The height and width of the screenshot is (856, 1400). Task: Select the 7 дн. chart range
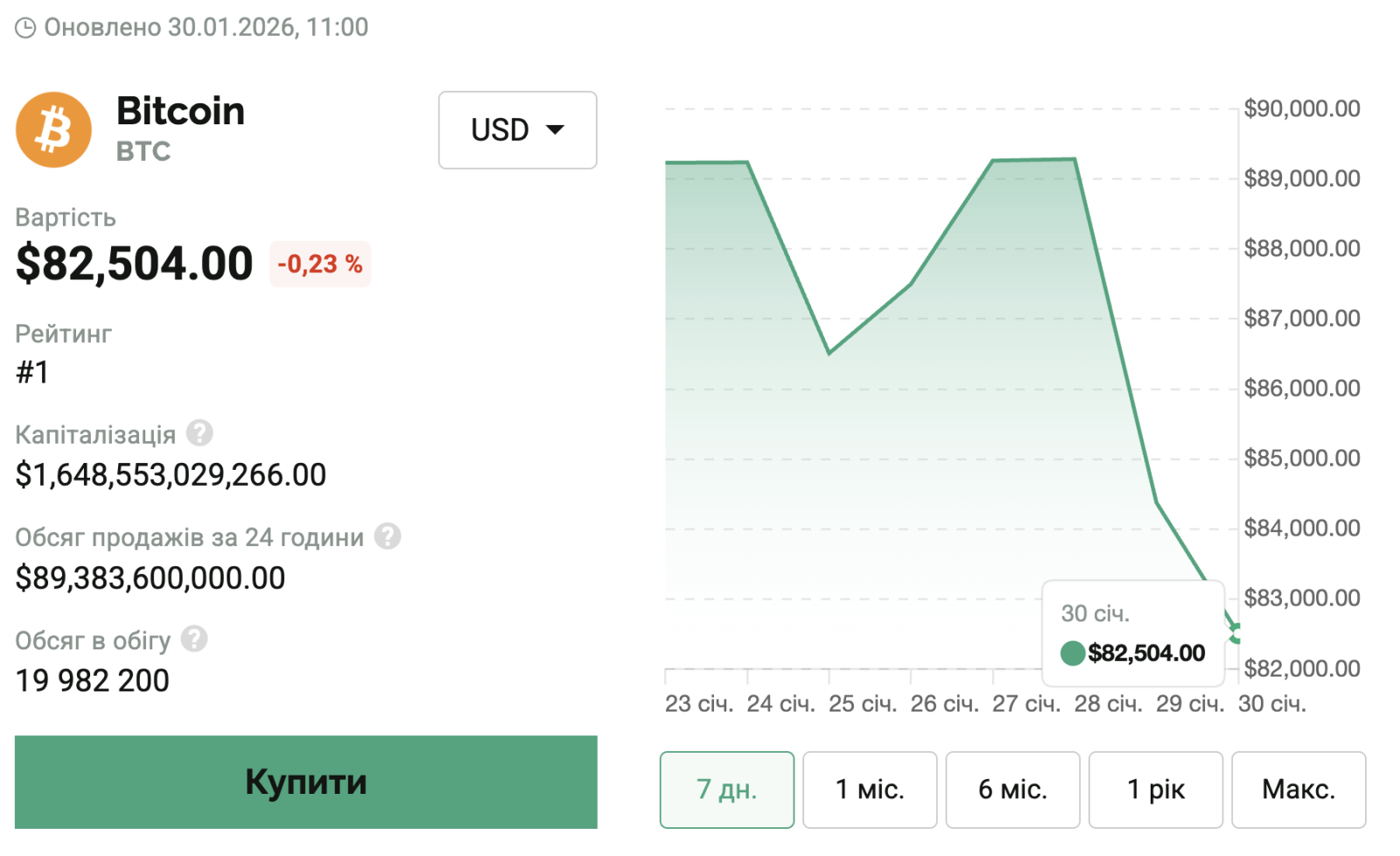(x=726, y=789)
